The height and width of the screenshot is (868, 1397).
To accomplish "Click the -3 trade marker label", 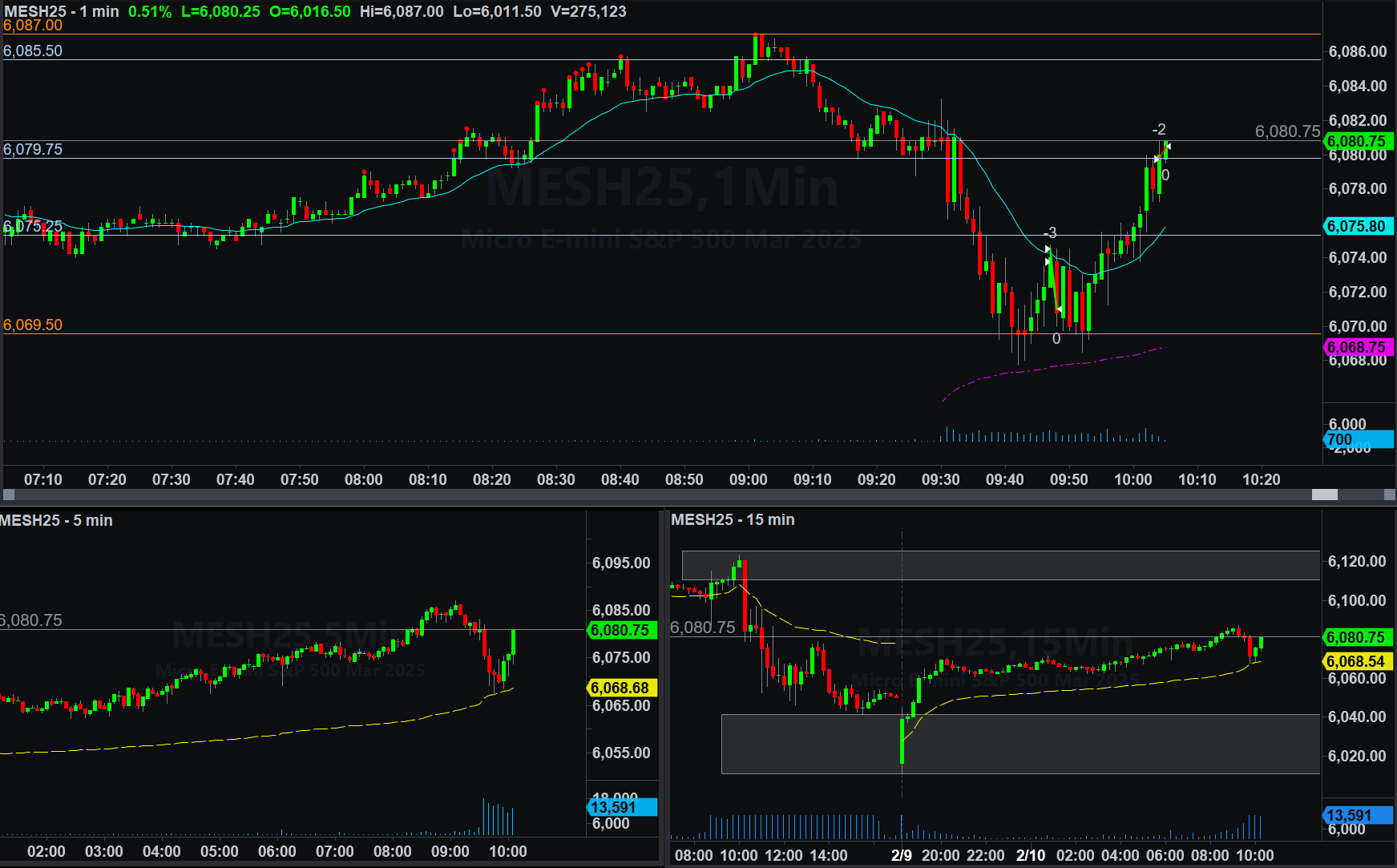I will (1051, 233).
